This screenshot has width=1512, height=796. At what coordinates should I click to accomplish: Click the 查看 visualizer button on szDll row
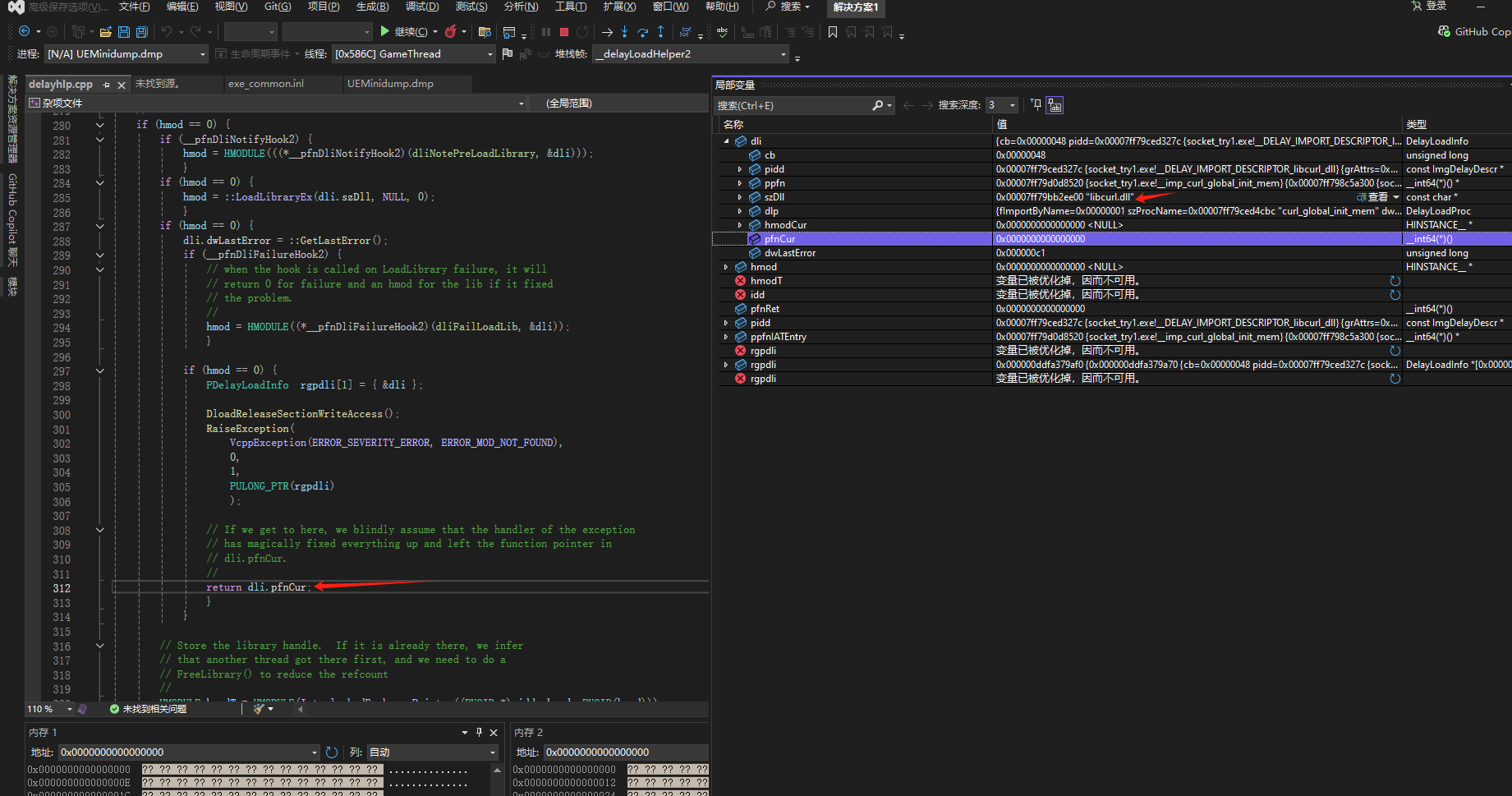pos(1372,197)
